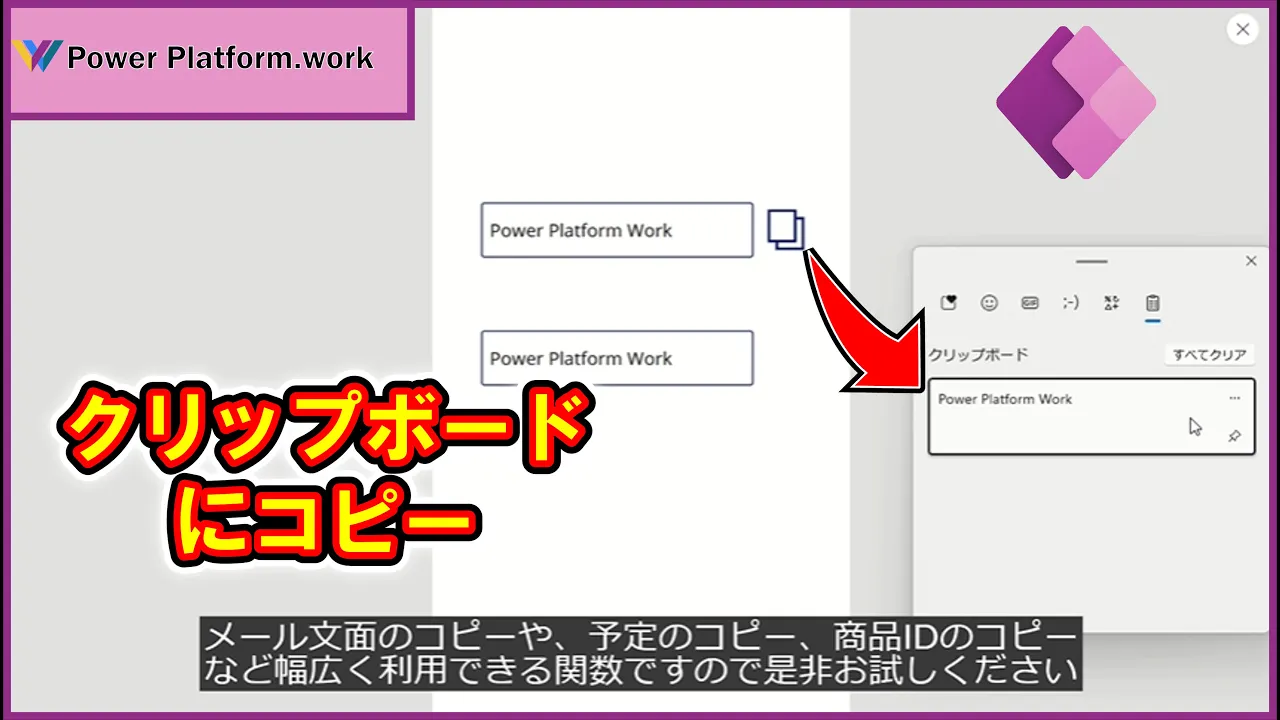This screenshot has width=1280, height=720.
Task: Click the drag handle atop the clipboard panel
Action: pos(1091,261)
